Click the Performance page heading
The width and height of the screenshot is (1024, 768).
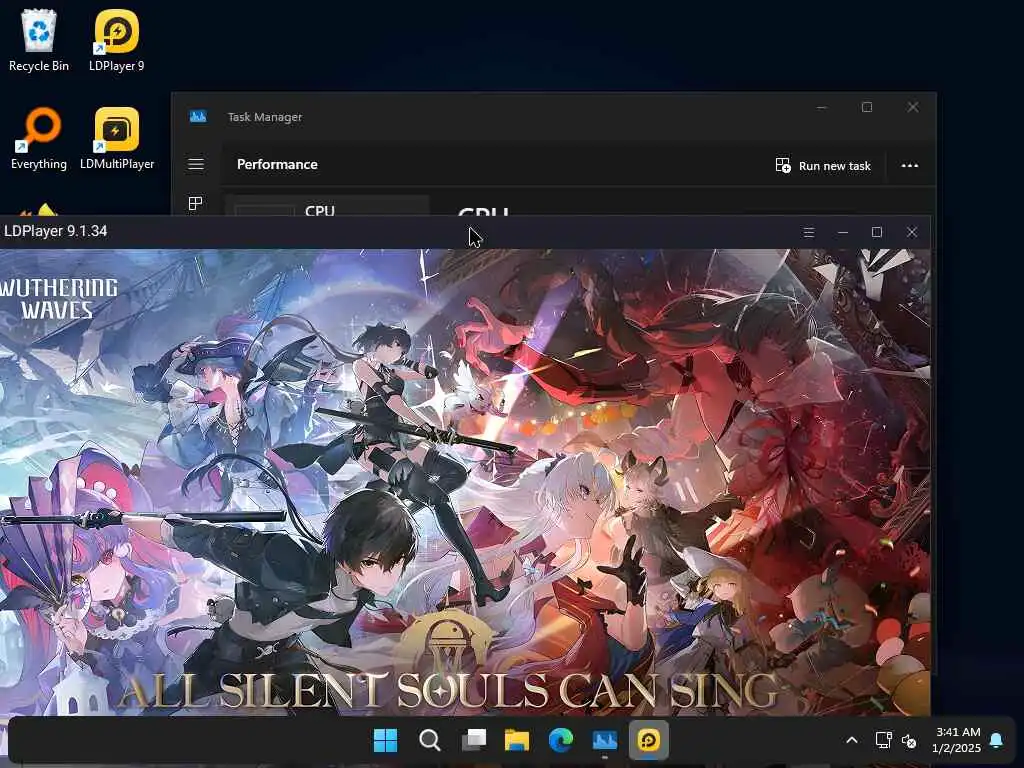coord(277,165)
